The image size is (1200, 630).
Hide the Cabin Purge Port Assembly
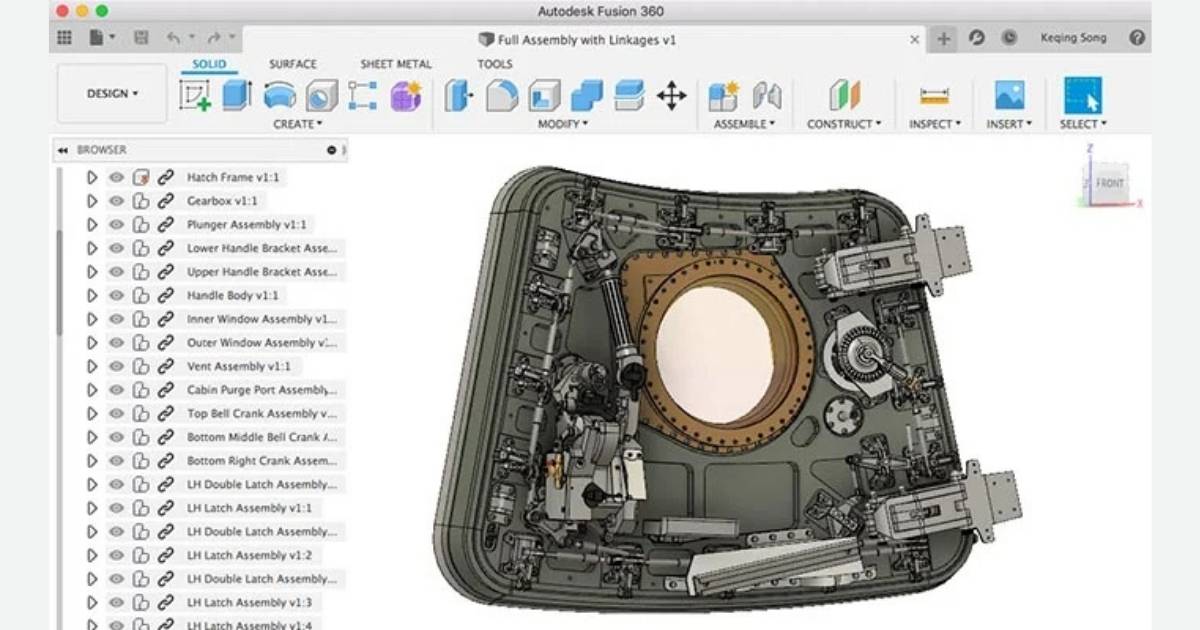pyautogui.click(x=116, y=390)
